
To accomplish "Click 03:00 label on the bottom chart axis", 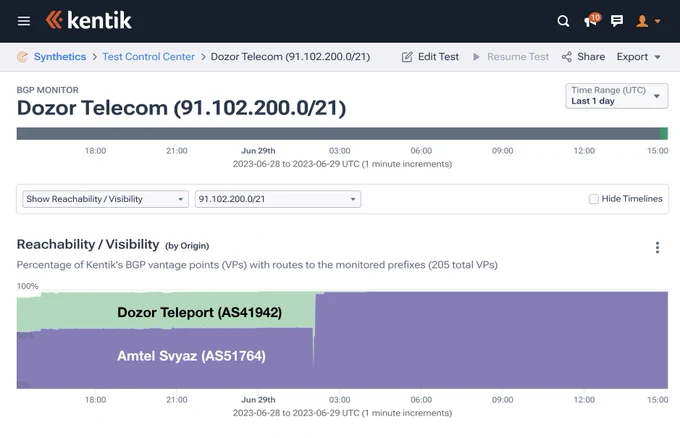I will click(339, 399).
